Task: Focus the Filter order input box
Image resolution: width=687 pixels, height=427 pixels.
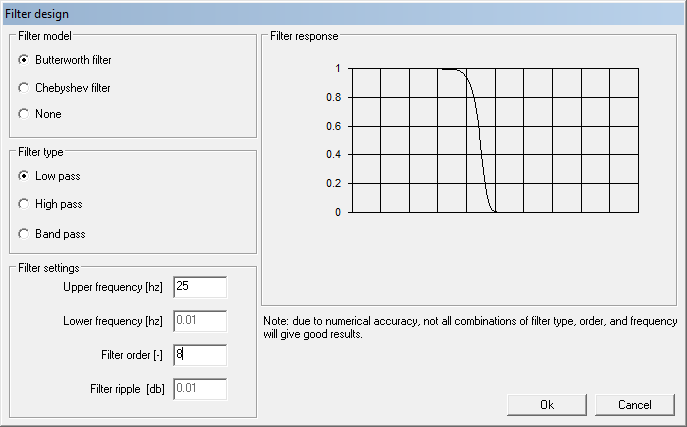Action: click(x=199, y=355)
